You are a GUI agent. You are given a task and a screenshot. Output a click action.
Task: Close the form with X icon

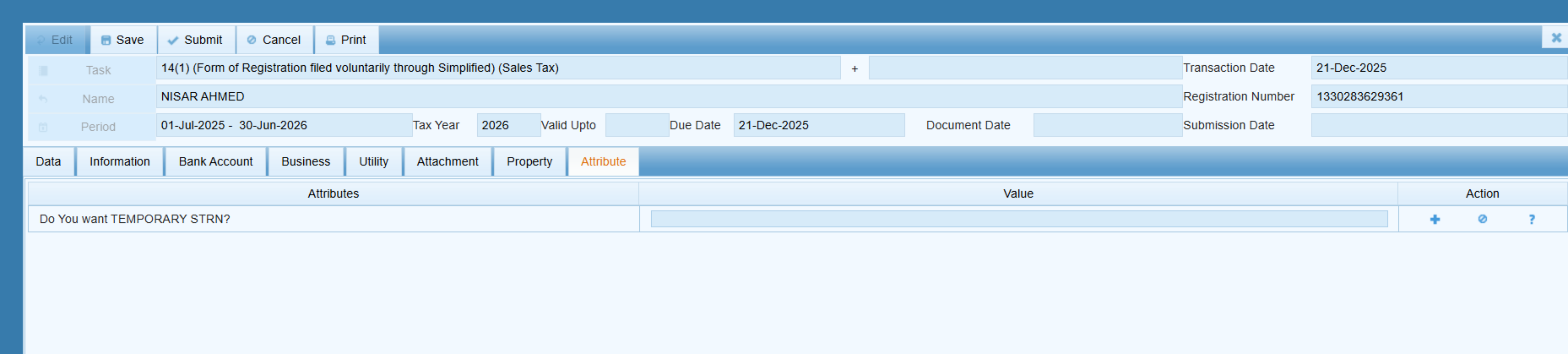(x=1556, y=38)
